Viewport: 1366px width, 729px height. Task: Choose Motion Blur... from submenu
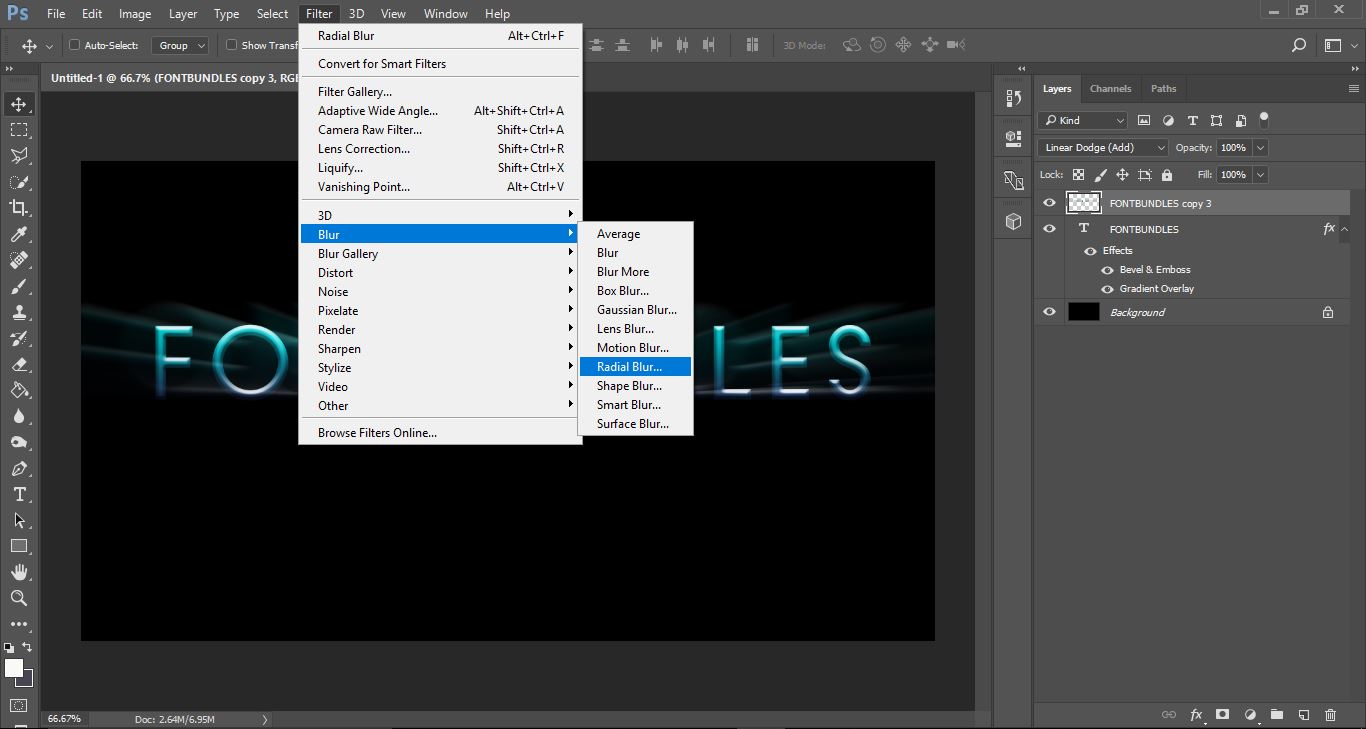tap(635, 348)
